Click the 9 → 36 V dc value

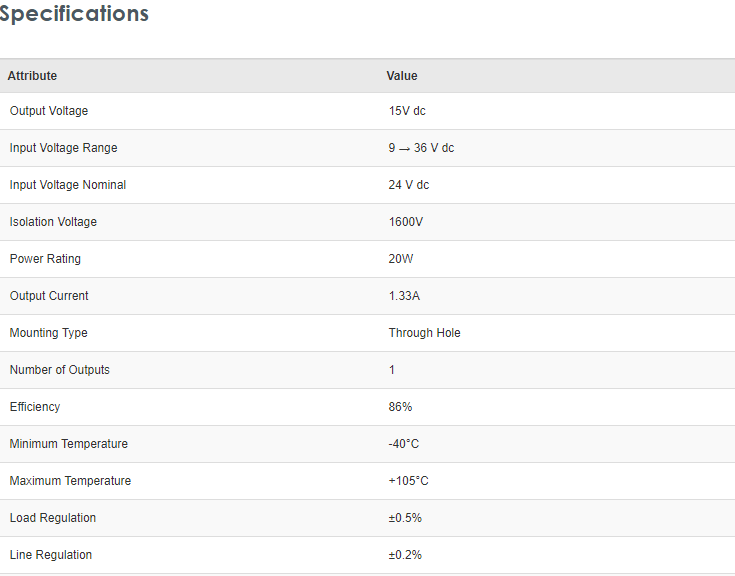[421, 148]
